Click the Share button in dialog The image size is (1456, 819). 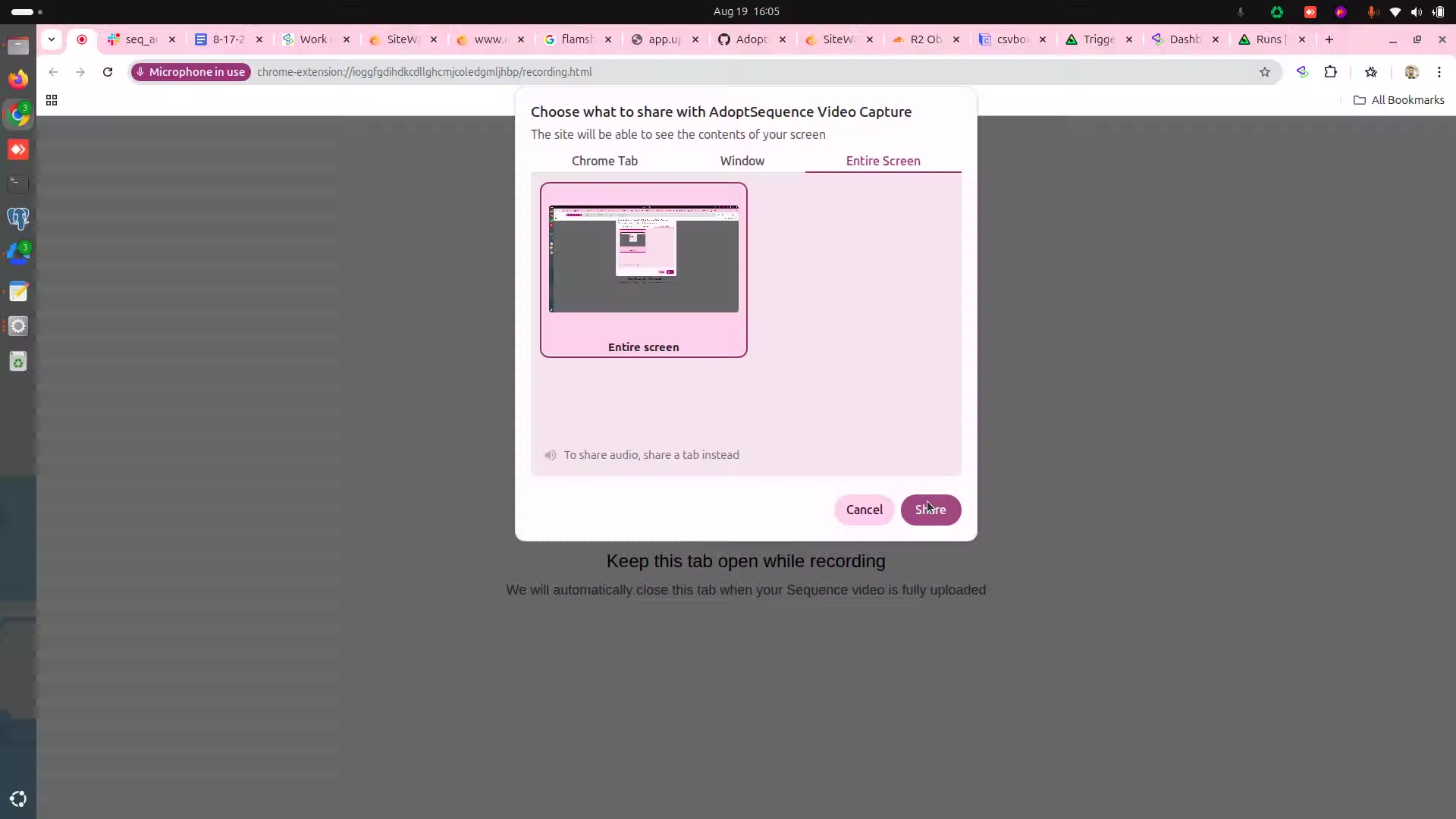tap(930, 510)
